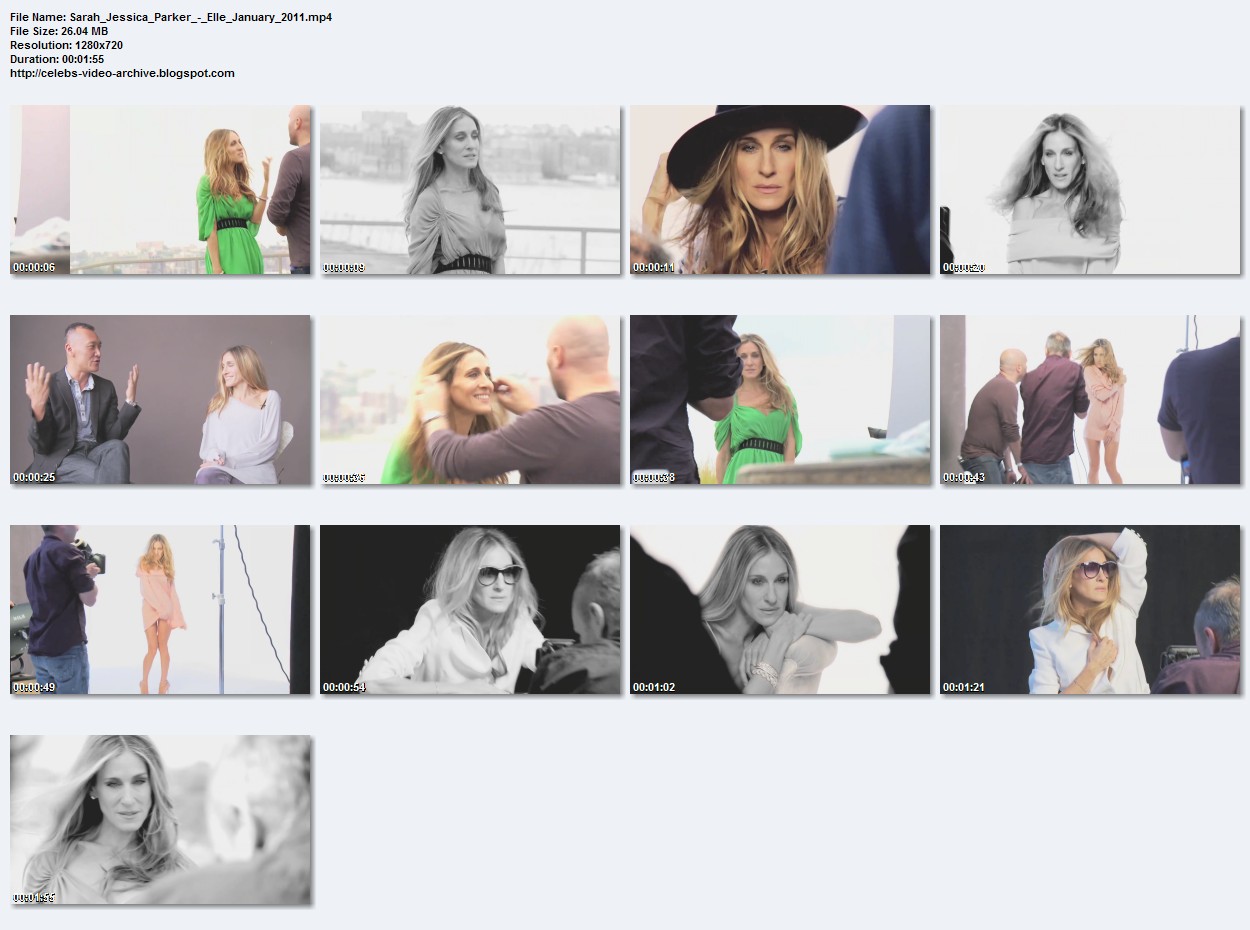The image size is (1250, 930).
Task: Open the last thumbnail in the bottom row
Action: (160, 820)
